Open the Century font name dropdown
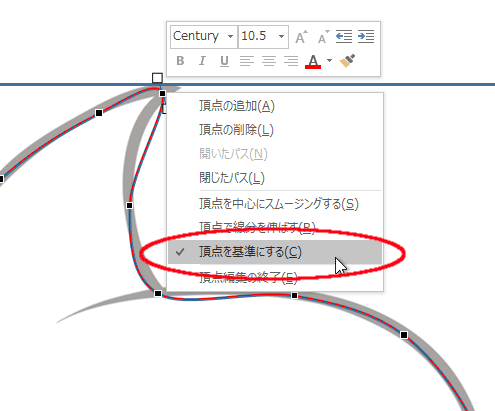The image size is (495, 411). [230, 36]
